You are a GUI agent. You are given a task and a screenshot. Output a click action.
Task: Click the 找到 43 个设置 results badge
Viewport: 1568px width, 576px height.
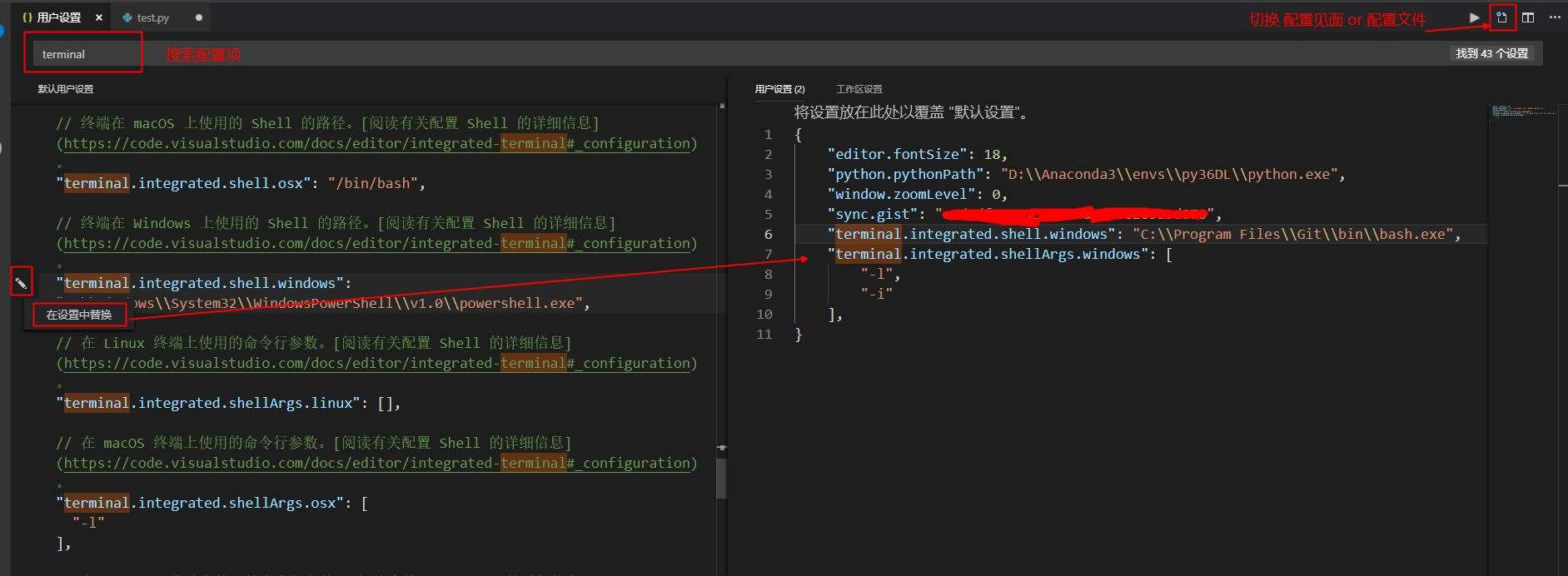tap(1492, 53)
